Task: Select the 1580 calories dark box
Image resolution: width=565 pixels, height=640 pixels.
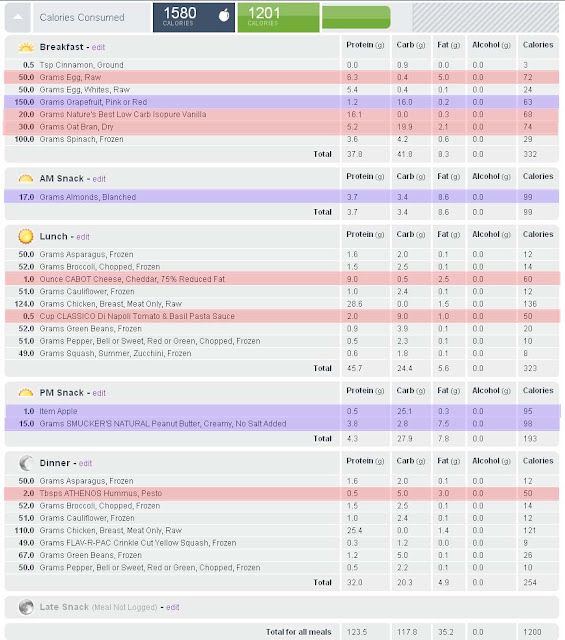Action: [194, 17]
